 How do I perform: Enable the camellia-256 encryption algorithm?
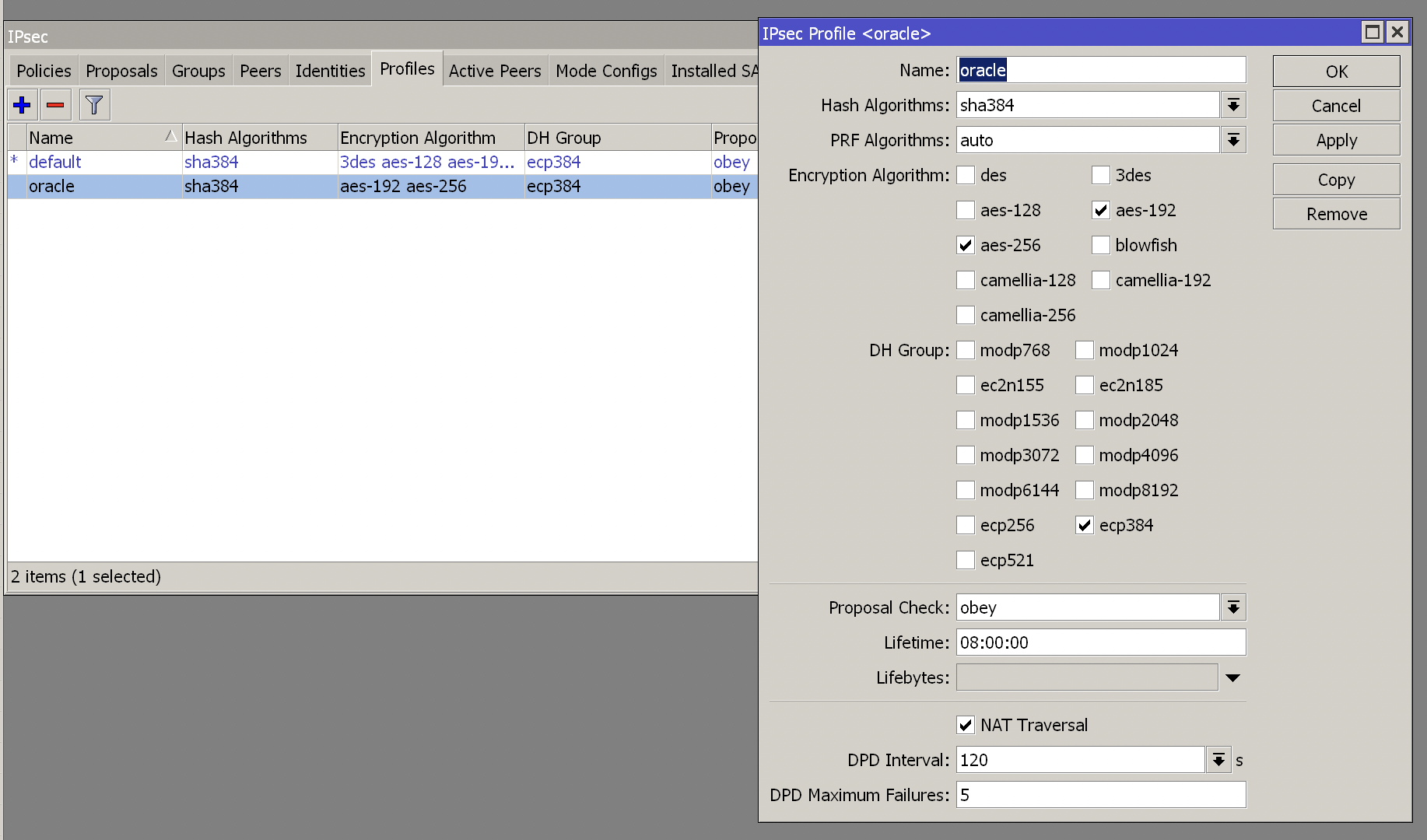[965, 314]
